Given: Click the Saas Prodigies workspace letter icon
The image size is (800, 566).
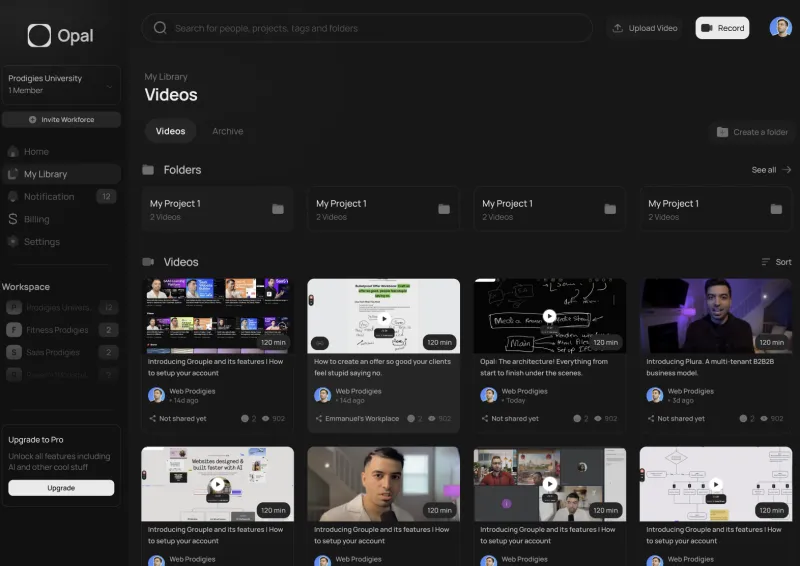Looking at the screenshot, I should coord(14,352).
